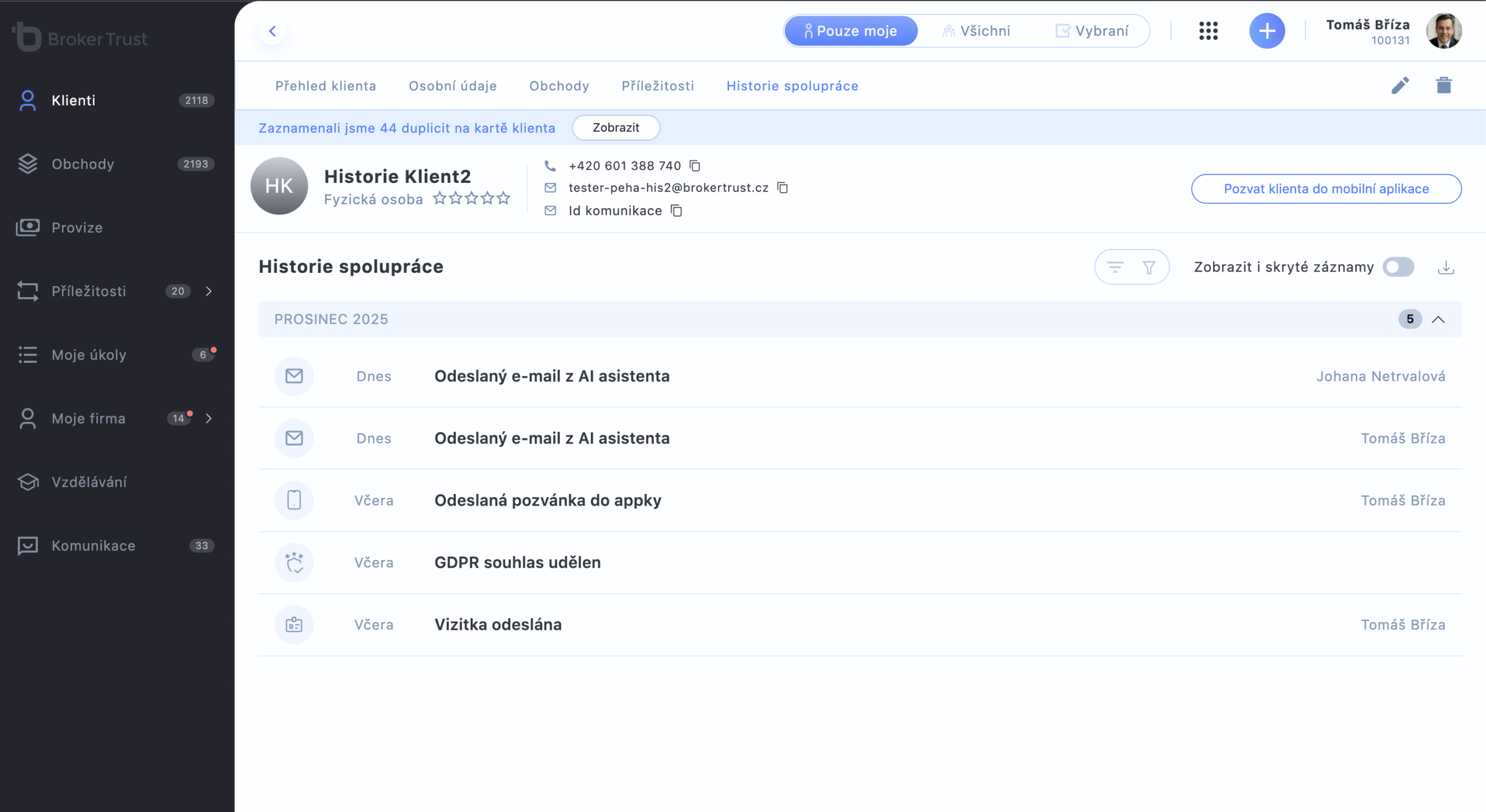Expand the Příležitosti sidebar submenu arrow
The image size is (1486, 812).
coord(209,291)
